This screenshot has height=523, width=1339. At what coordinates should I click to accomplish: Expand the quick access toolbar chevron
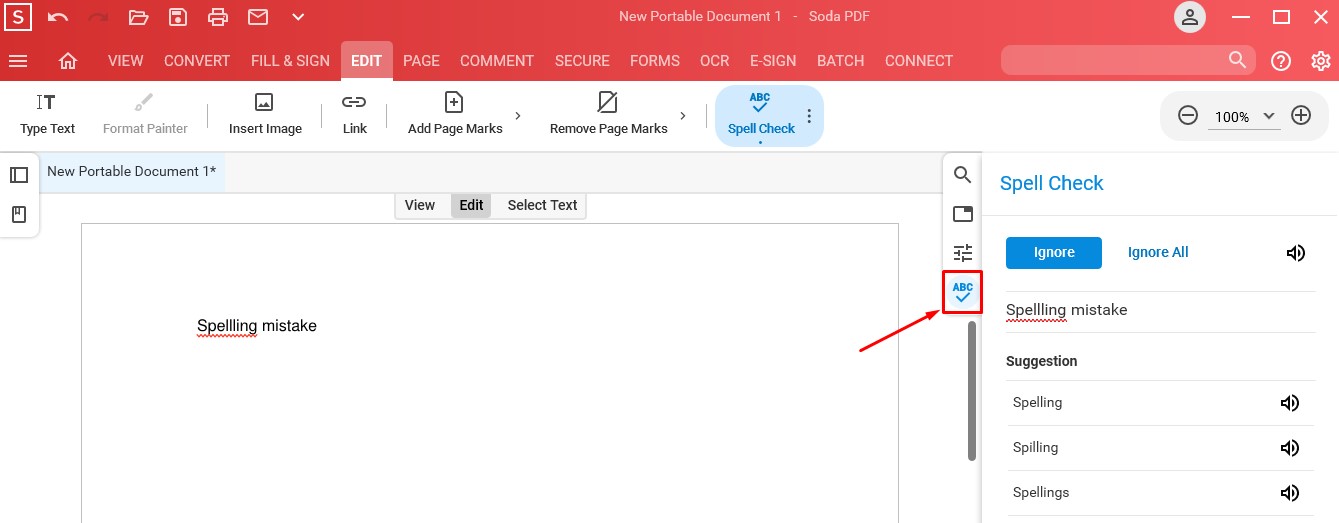298,17
